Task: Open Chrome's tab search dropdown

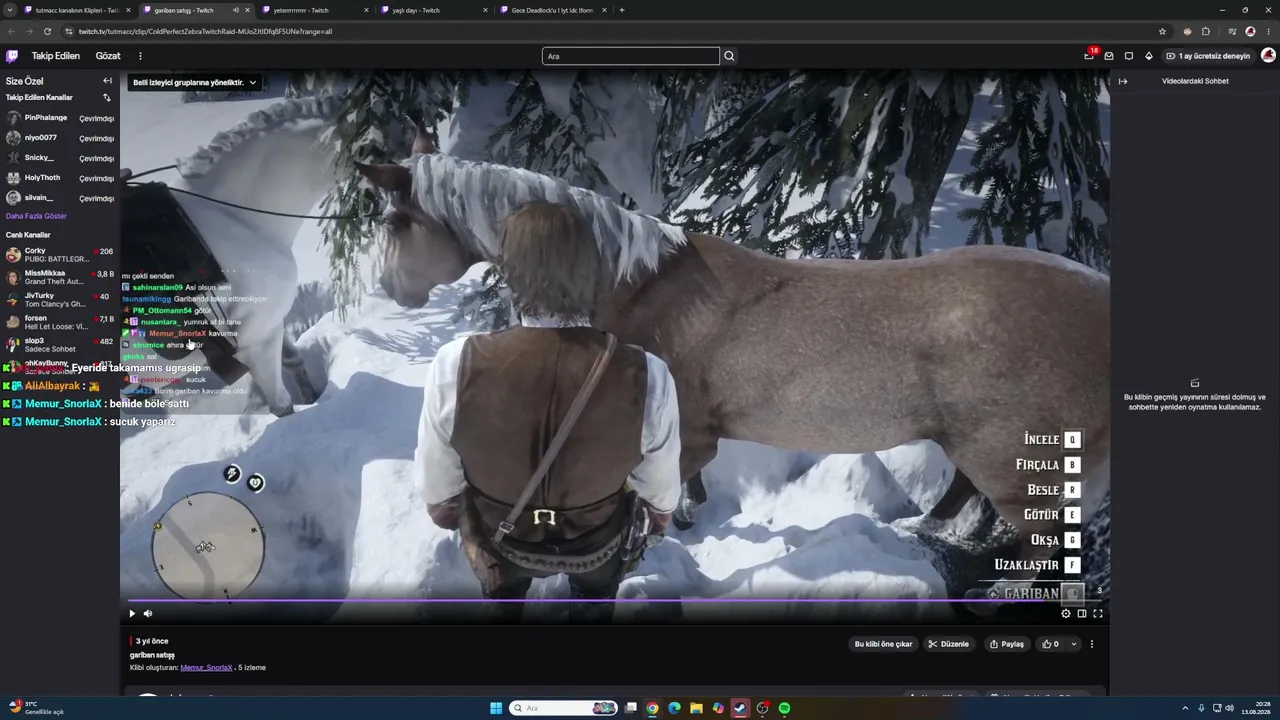Action: pyautogui.click(x=12, y=10)
